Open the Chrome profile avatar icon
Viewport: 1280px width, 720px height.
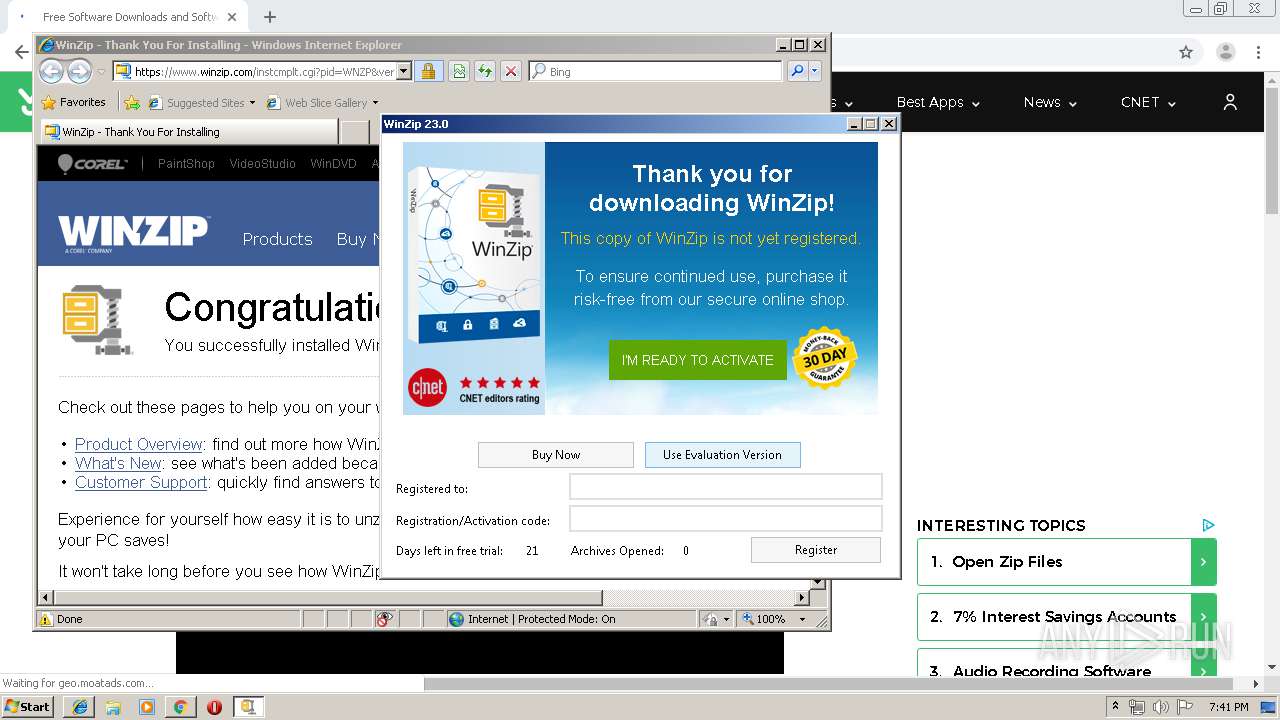click(1226, 52)
